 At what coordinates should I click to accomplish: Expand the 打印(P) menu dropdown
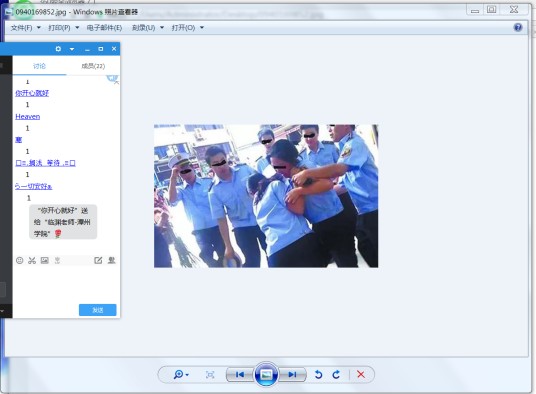pos(63,28)
